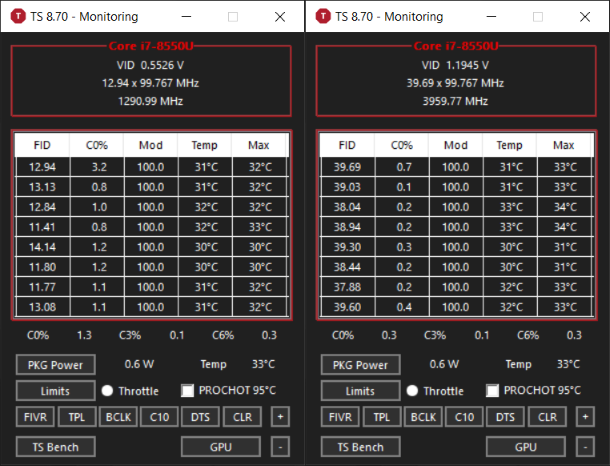
Task: Launch TS Bench from left window
Action: [x=56, y=447]
